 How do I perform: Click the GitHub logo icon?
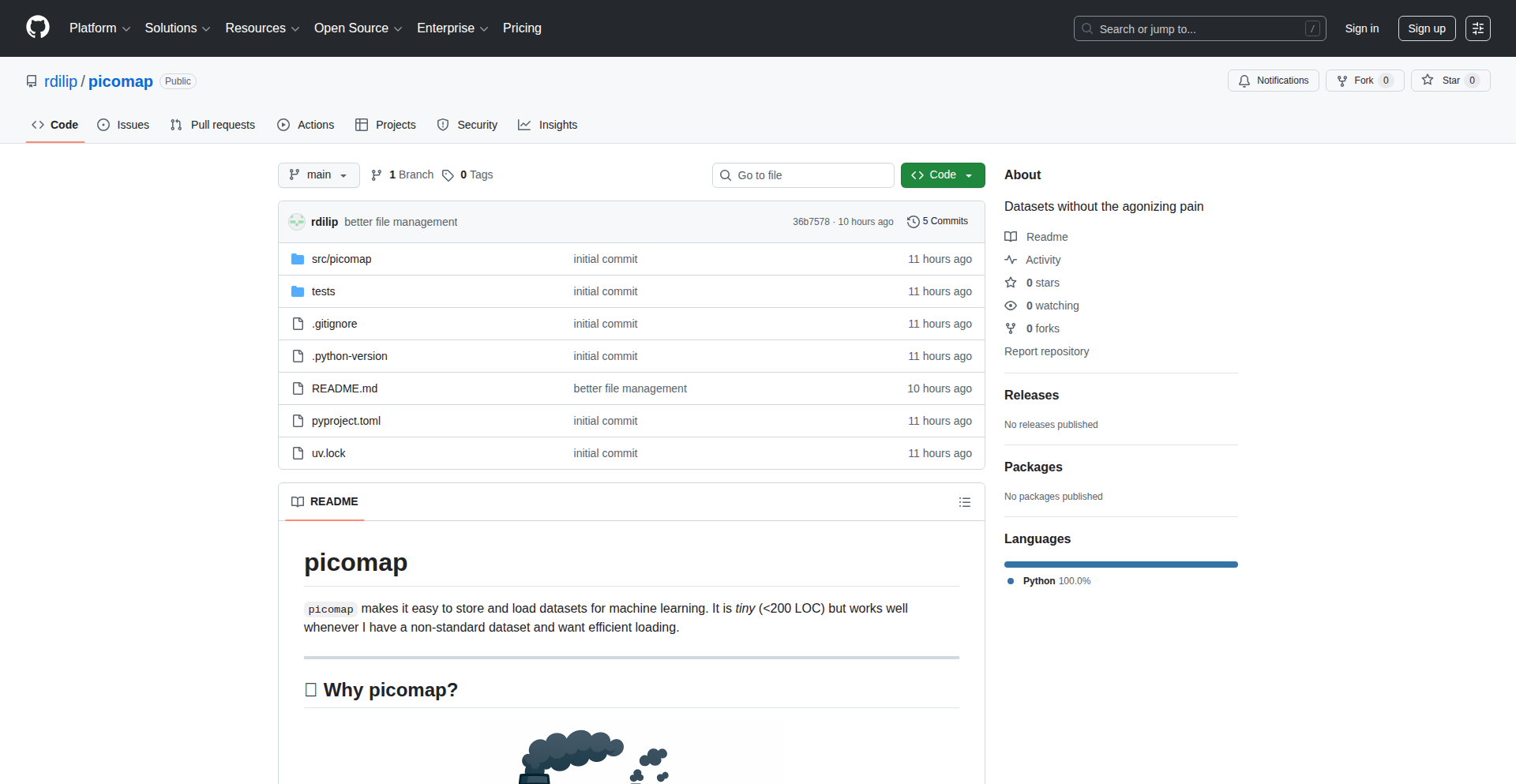38,28
